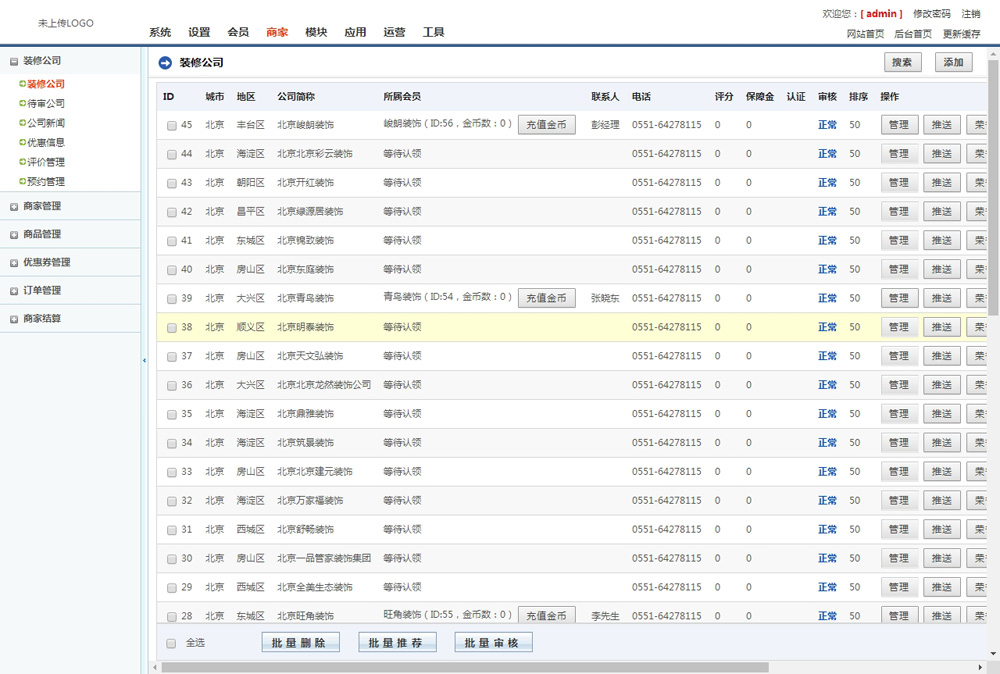This screenshot has height=674, width=1000.
Task: Click the sidebar collapse arrow handle
Action: point(144,360)
